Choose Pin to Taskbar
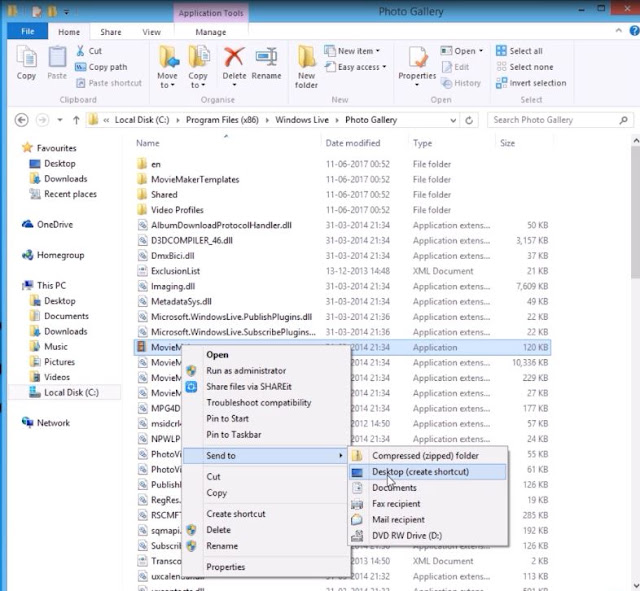Image resolution: width=640 pixels, height=591 pixels. [233, 435]
